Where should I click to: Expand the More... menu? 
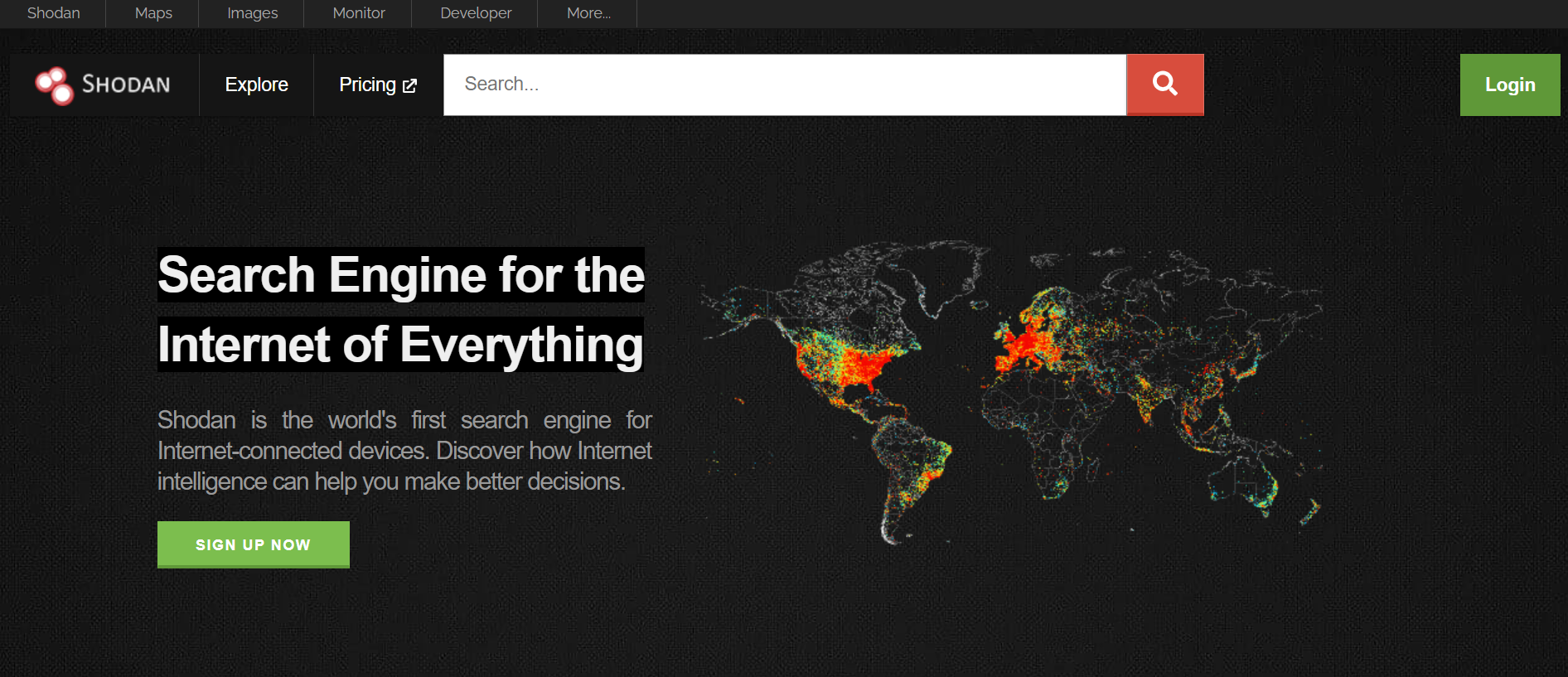(588, 13)
